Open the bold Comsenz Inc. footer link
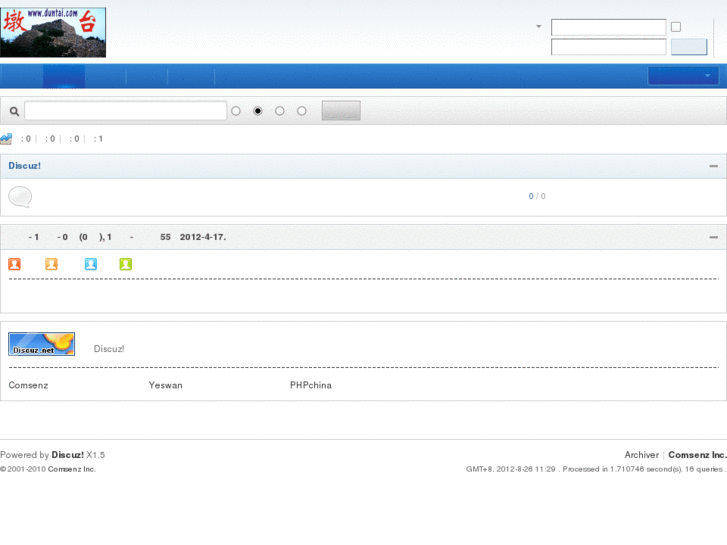Screen dimensions: 727x545 (x=697, y=455)
